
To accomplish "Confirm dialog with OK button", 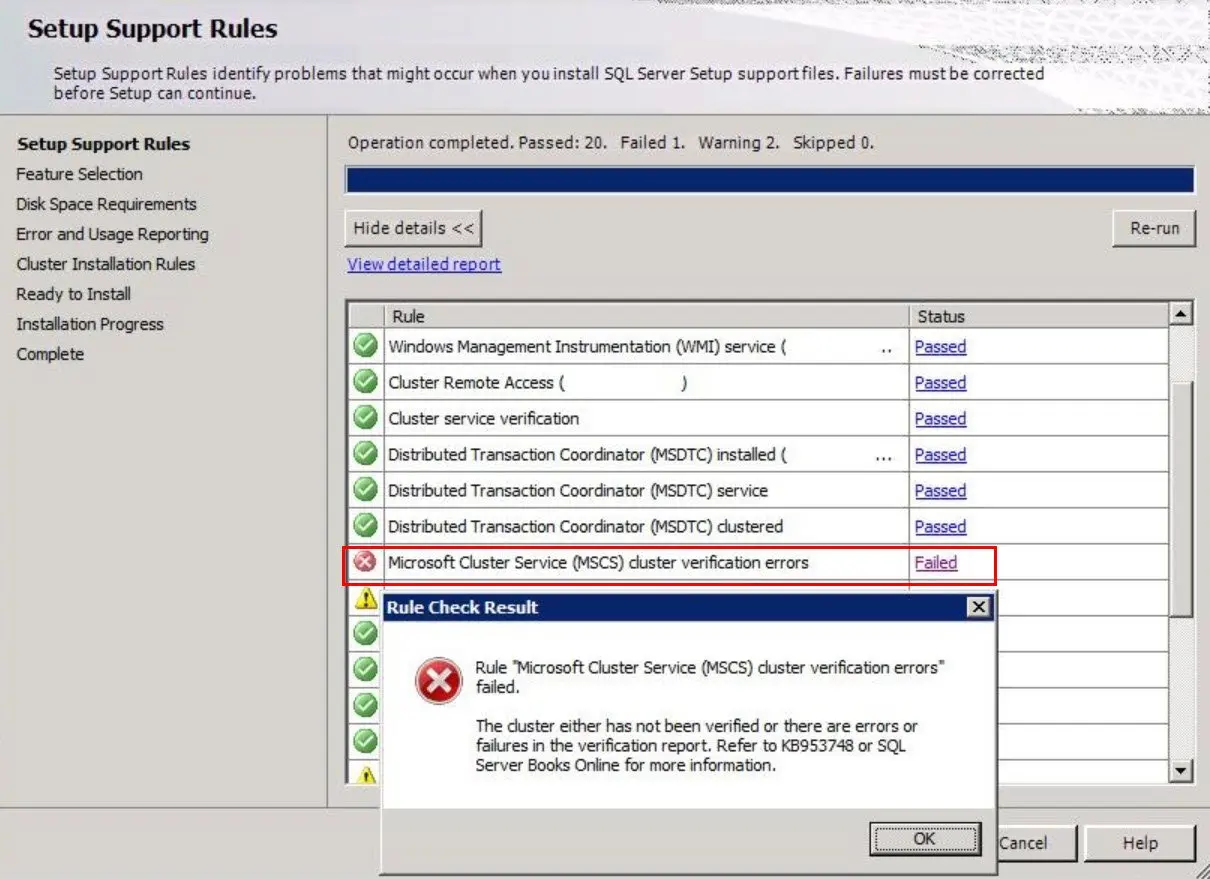I will 925,839.
